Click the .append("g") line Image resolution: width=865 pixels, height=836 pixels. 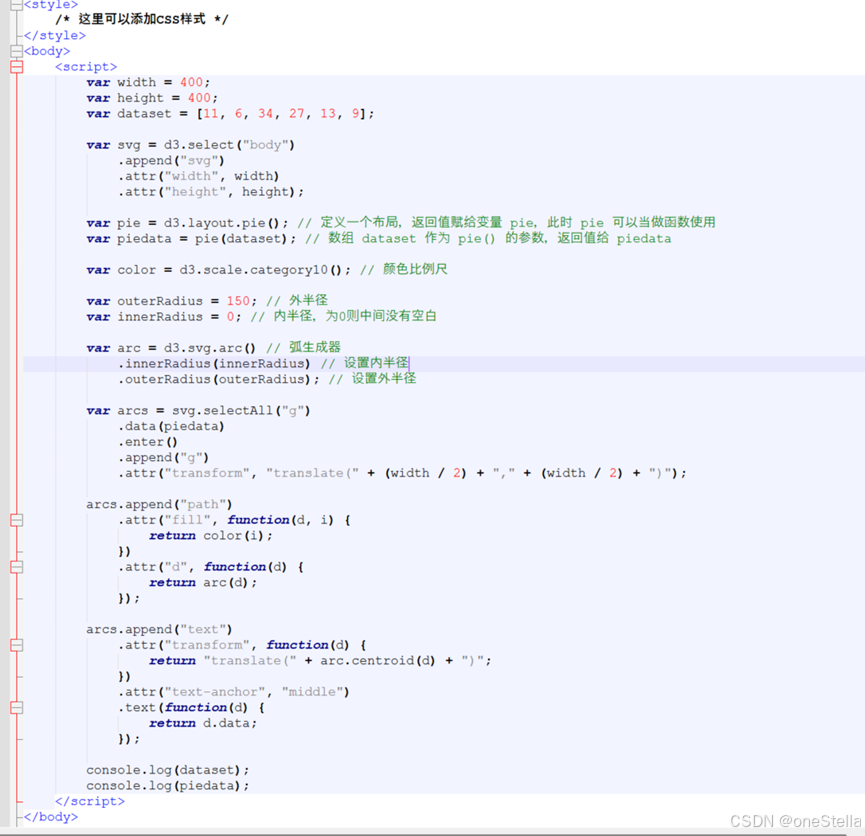(x=163, y=458)
